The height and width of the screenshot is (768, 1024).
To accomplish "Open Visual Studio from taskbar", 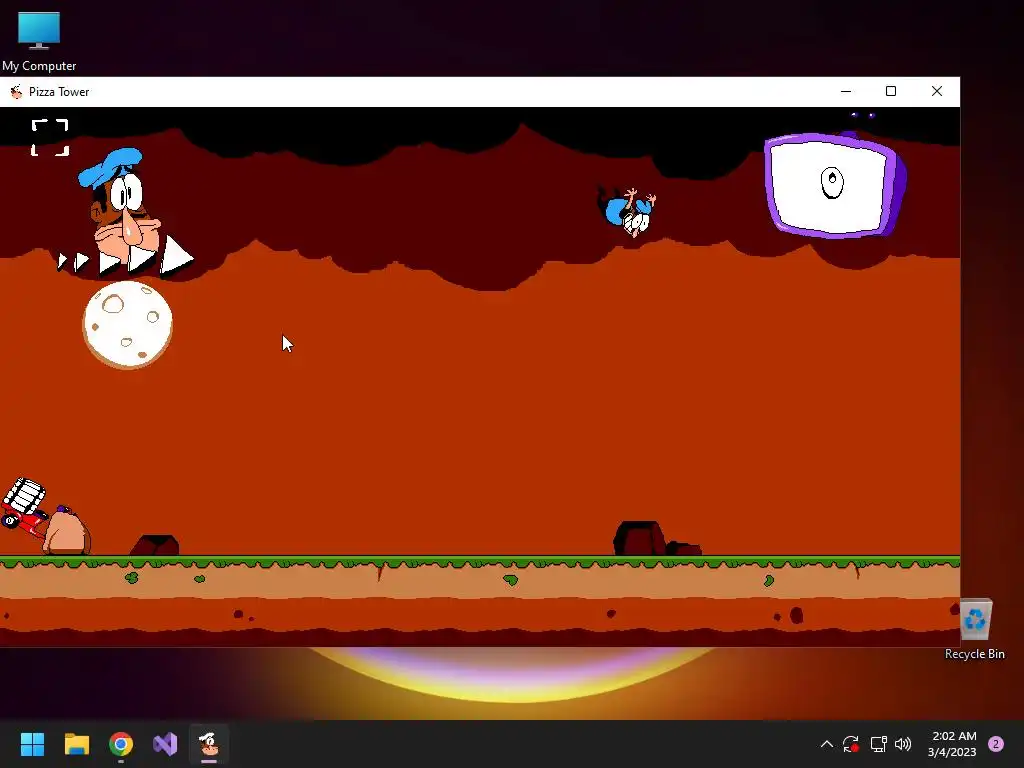I will (x=165, y=744).
